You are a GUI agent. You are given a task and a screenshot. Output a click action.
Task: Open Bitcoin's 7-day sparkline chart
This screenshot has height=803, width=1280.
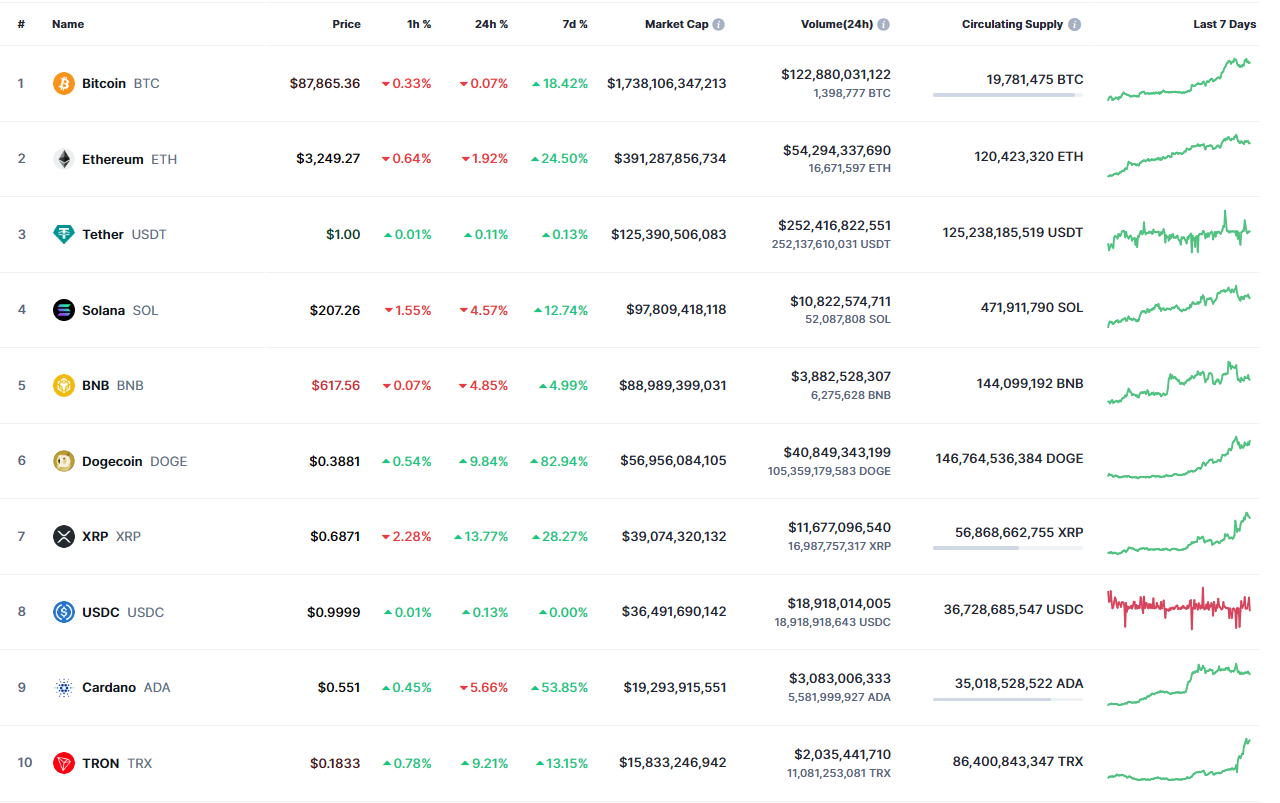pyautogui.click(x=1179, y=80)
